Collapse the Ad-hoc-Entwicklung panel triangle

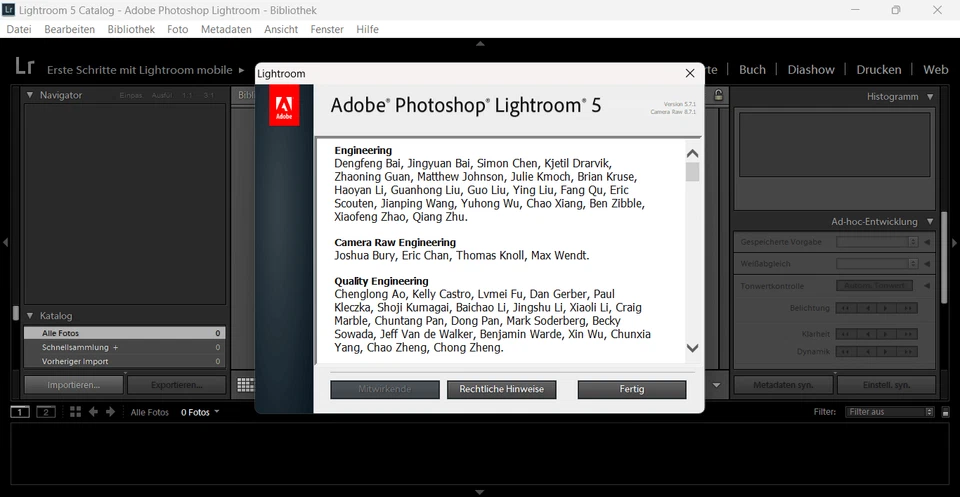930,222
